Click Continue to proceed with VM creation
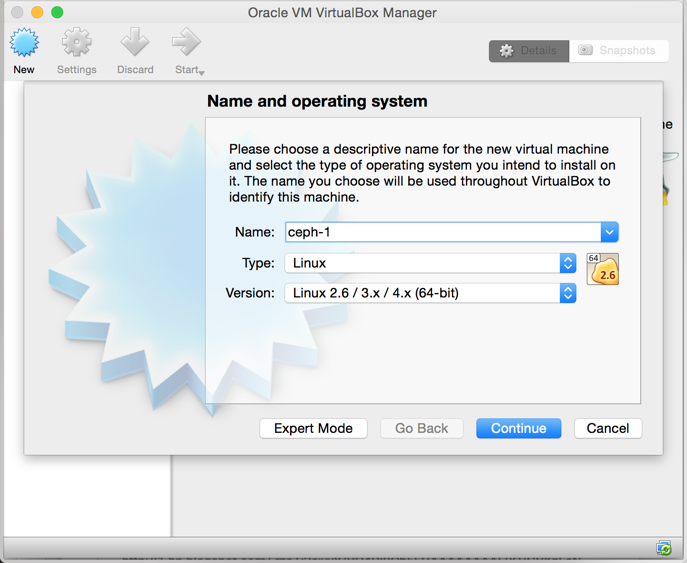The width and height of the screenshot is (687, 563). 519,428
